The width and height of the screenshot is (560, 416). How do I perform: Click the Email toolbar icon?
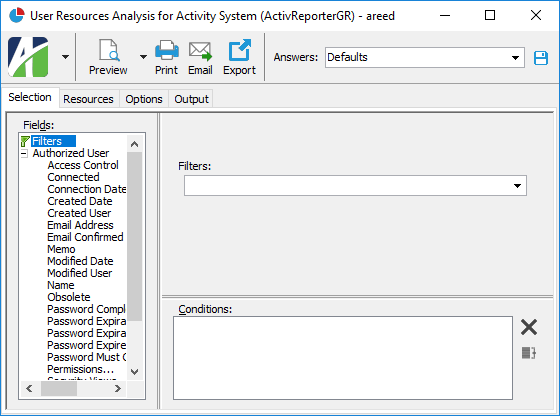pos(200,51)
